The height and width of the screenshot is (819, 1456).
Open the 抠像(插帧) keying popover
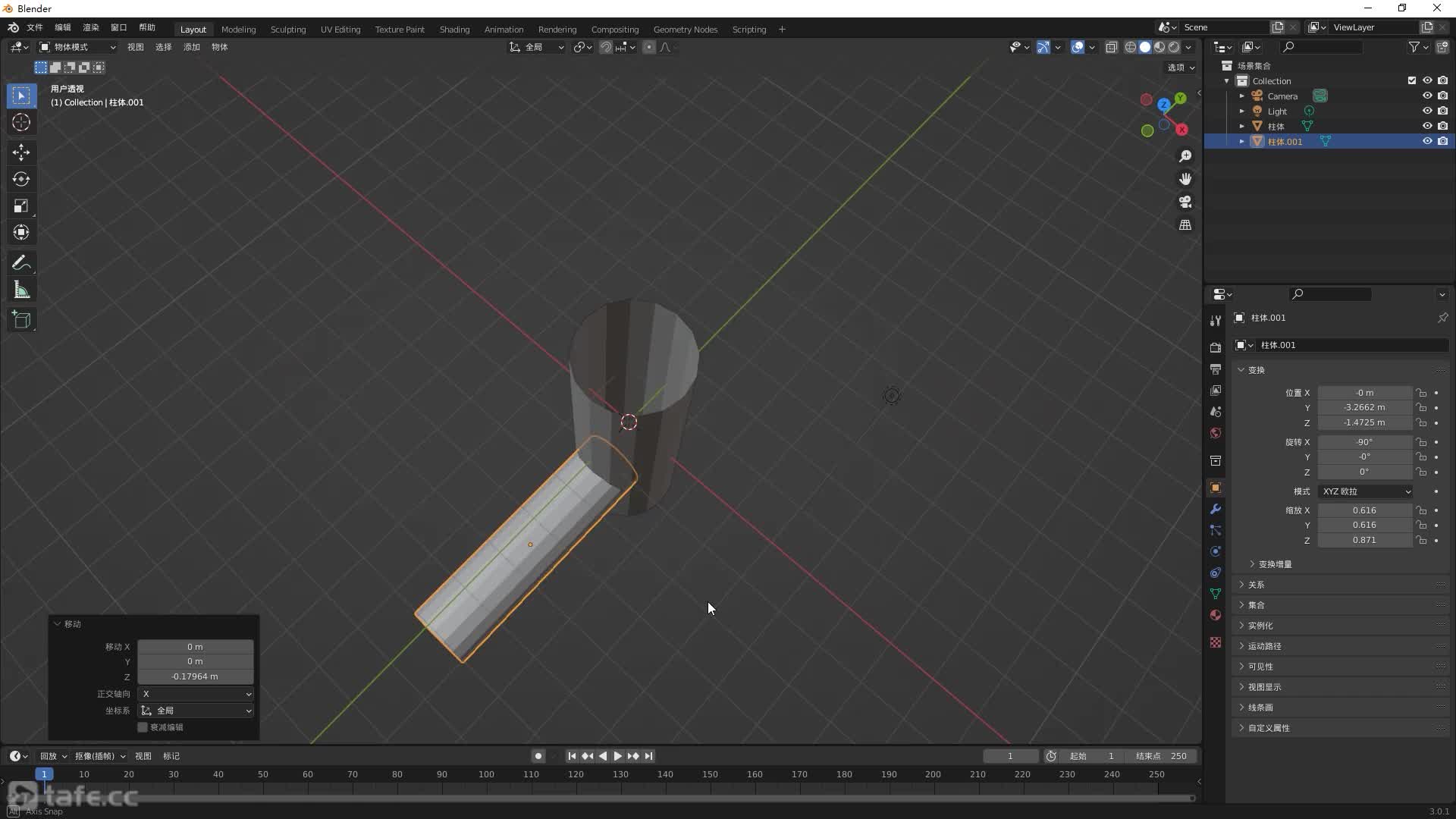pos(100,756)
